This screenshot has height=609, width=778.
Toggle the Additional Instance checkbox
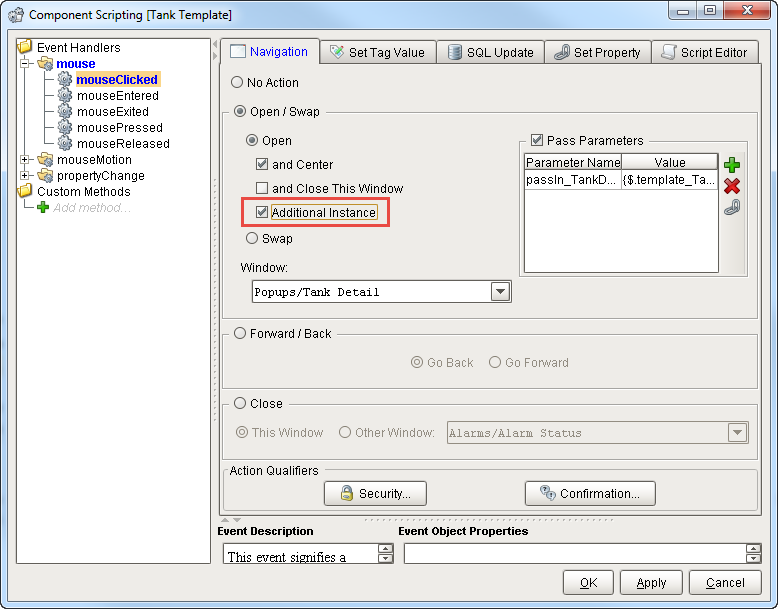262,212
